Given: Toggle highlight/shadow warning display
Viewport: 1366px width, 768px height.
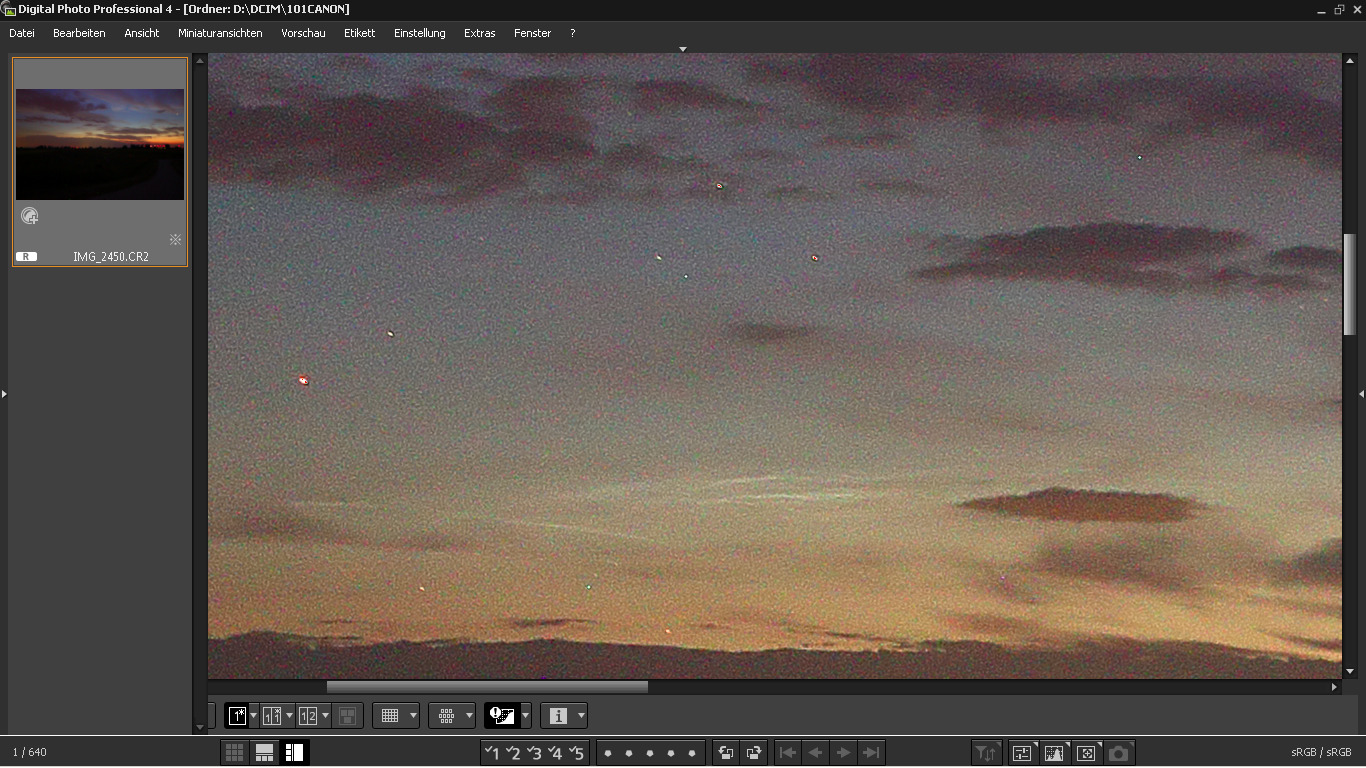Looking at the screenshot, I should point(501,716).
